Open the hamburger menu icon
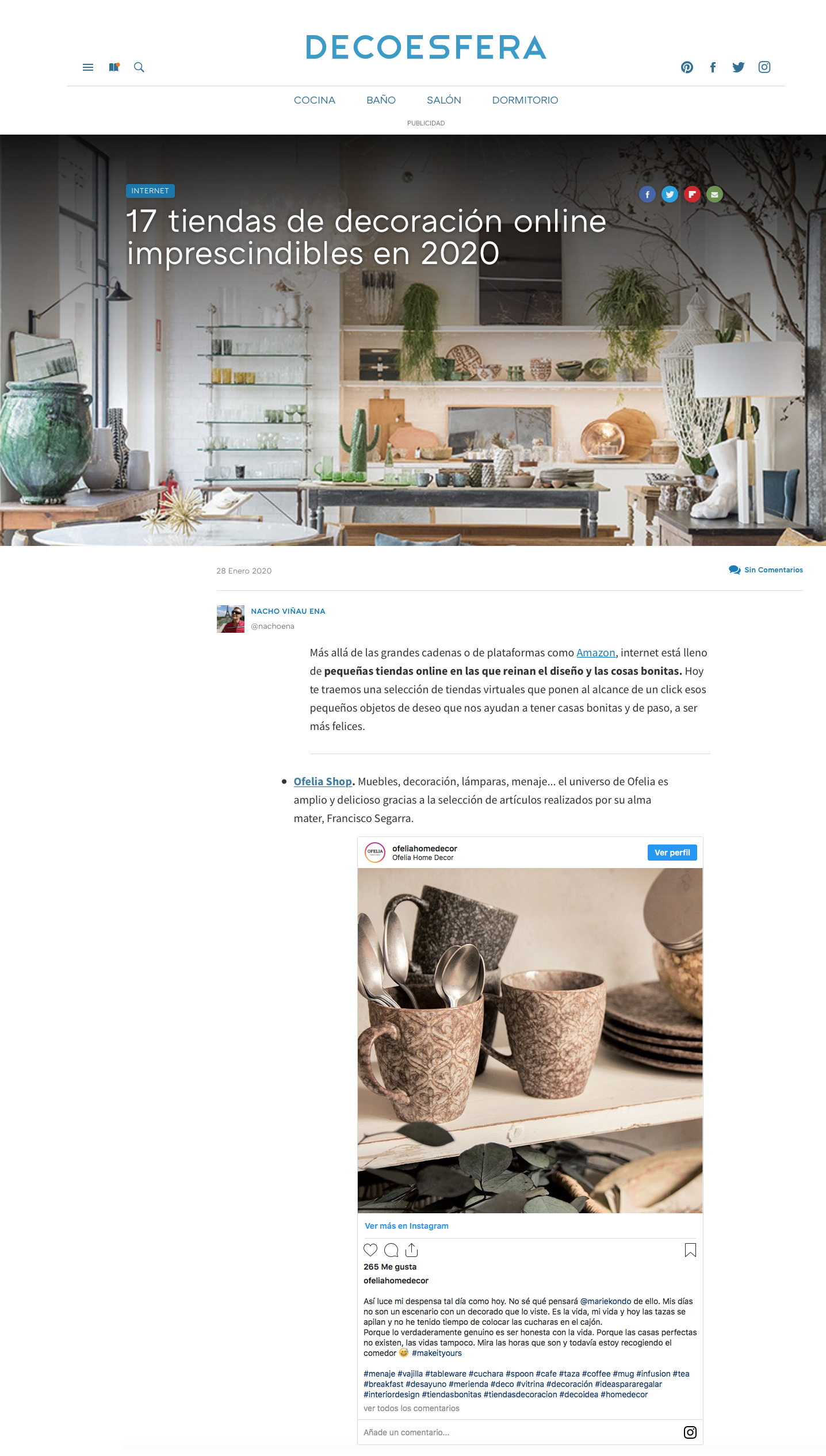 [88, 67]
